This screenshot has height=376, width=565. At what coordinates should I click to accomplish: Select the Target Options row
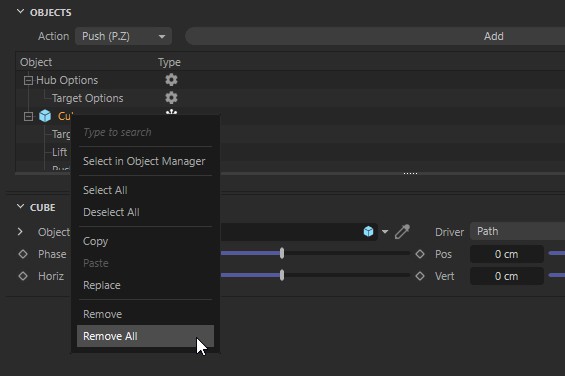(290, 98)
